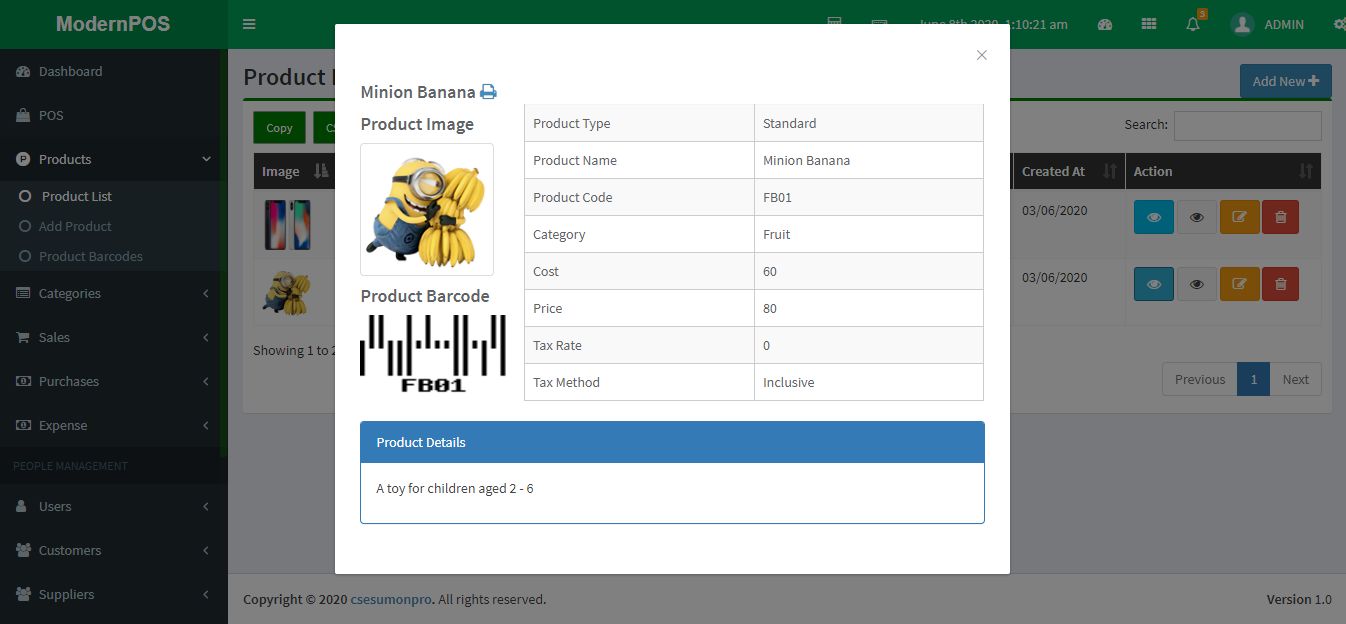Viewport: 1346px width, 624px height.
Task: Expand the Purchases menu chevron
Action: [x=206, y=382]
